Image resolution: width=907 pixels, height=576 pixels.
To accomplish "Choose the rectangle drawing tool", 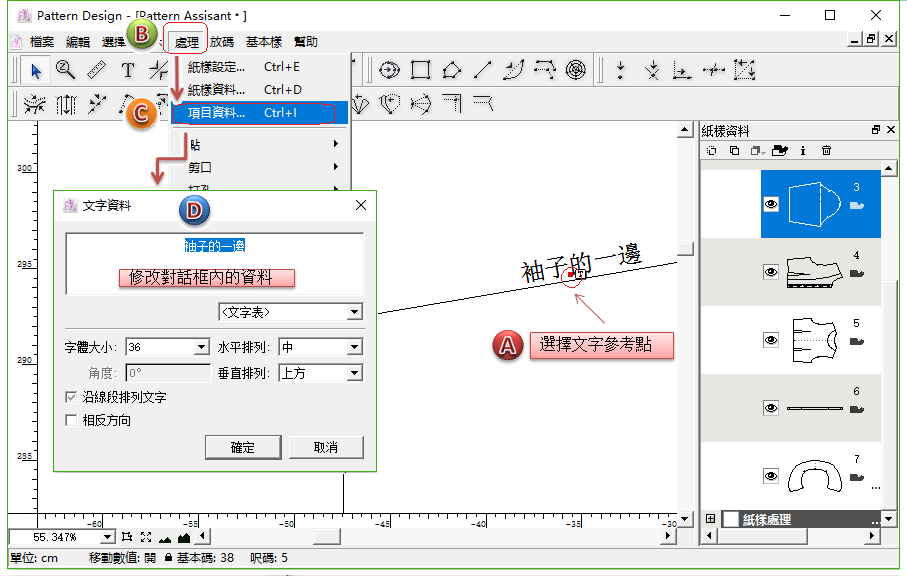I will point(421,70).
